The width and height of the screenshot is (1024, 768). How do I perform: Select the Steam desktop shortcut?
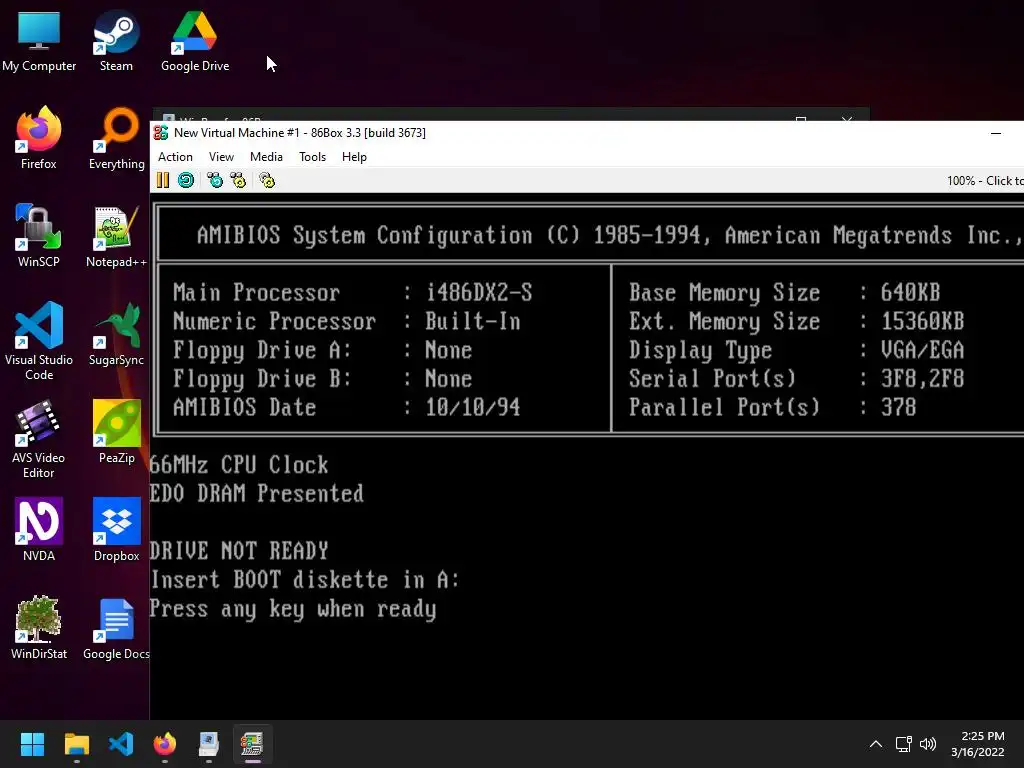point(116,40)
